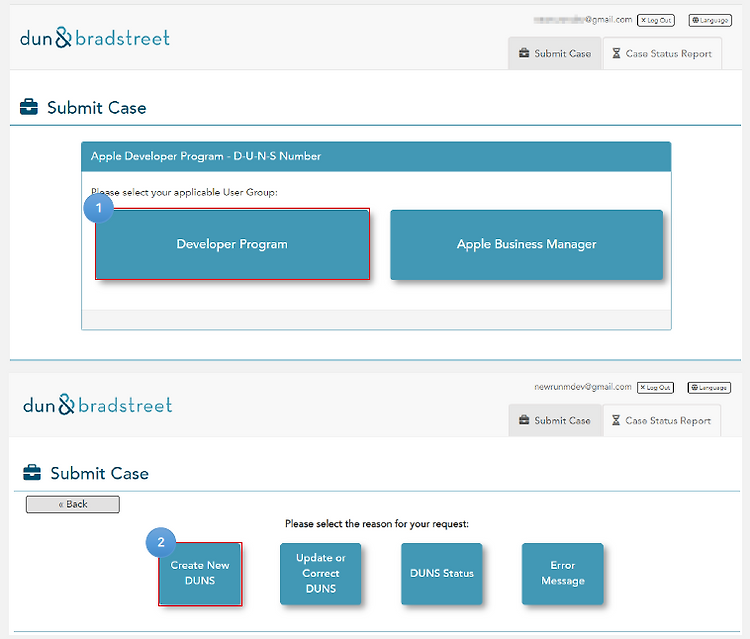Click hourglass icon in top Case Status Report tab
This screenshot has height=639, width=750.
pos(617,53)
